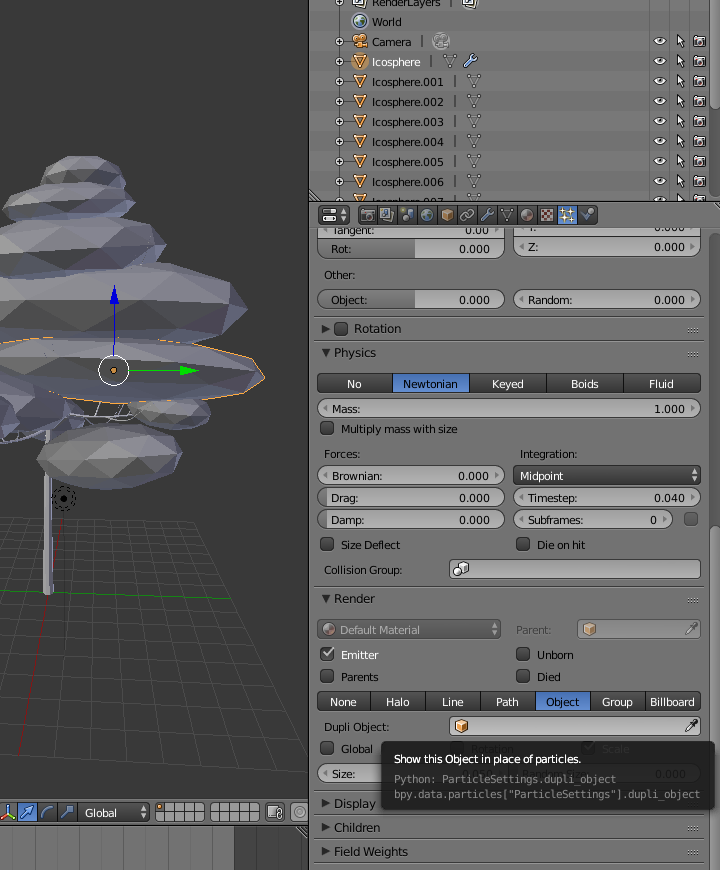This screenshot has width=720, height=870.
Task: Enable the Unborn checkbox
Action: (x=523, y=654)
